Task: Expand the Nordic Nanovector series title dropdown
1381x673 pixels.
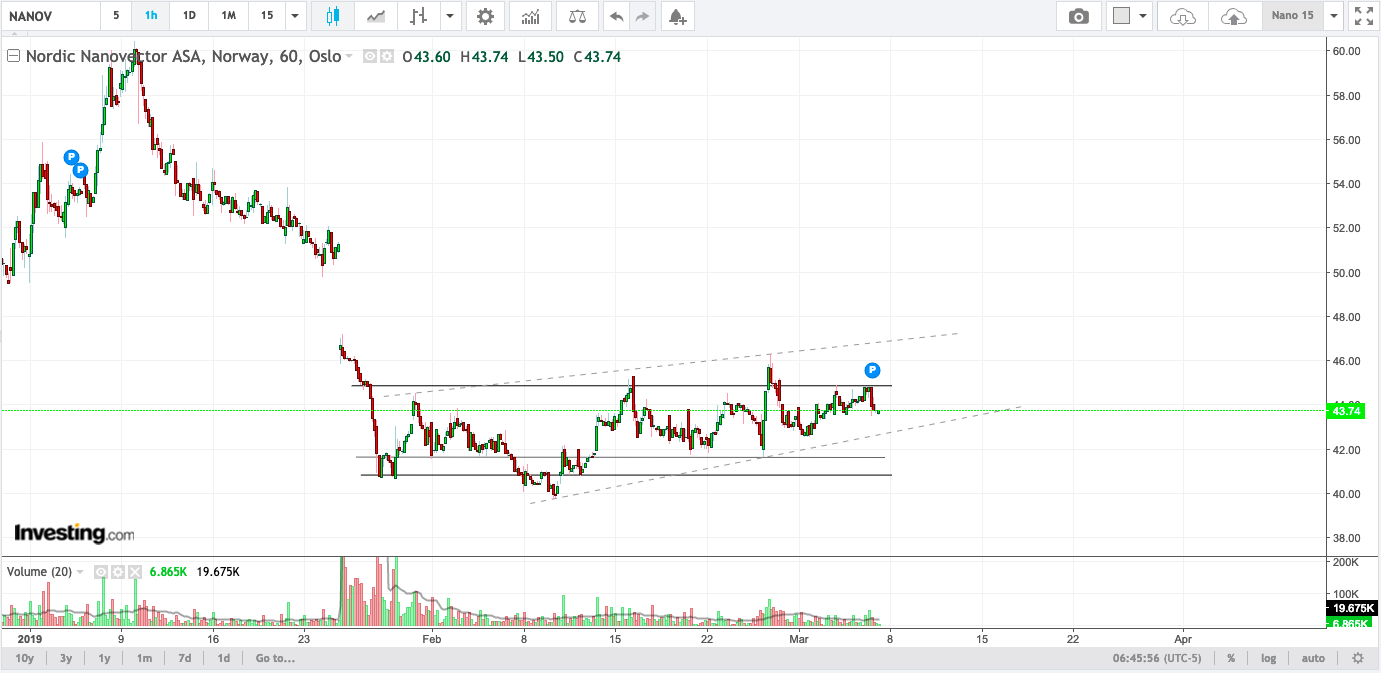Action: (x=349, y=57)
